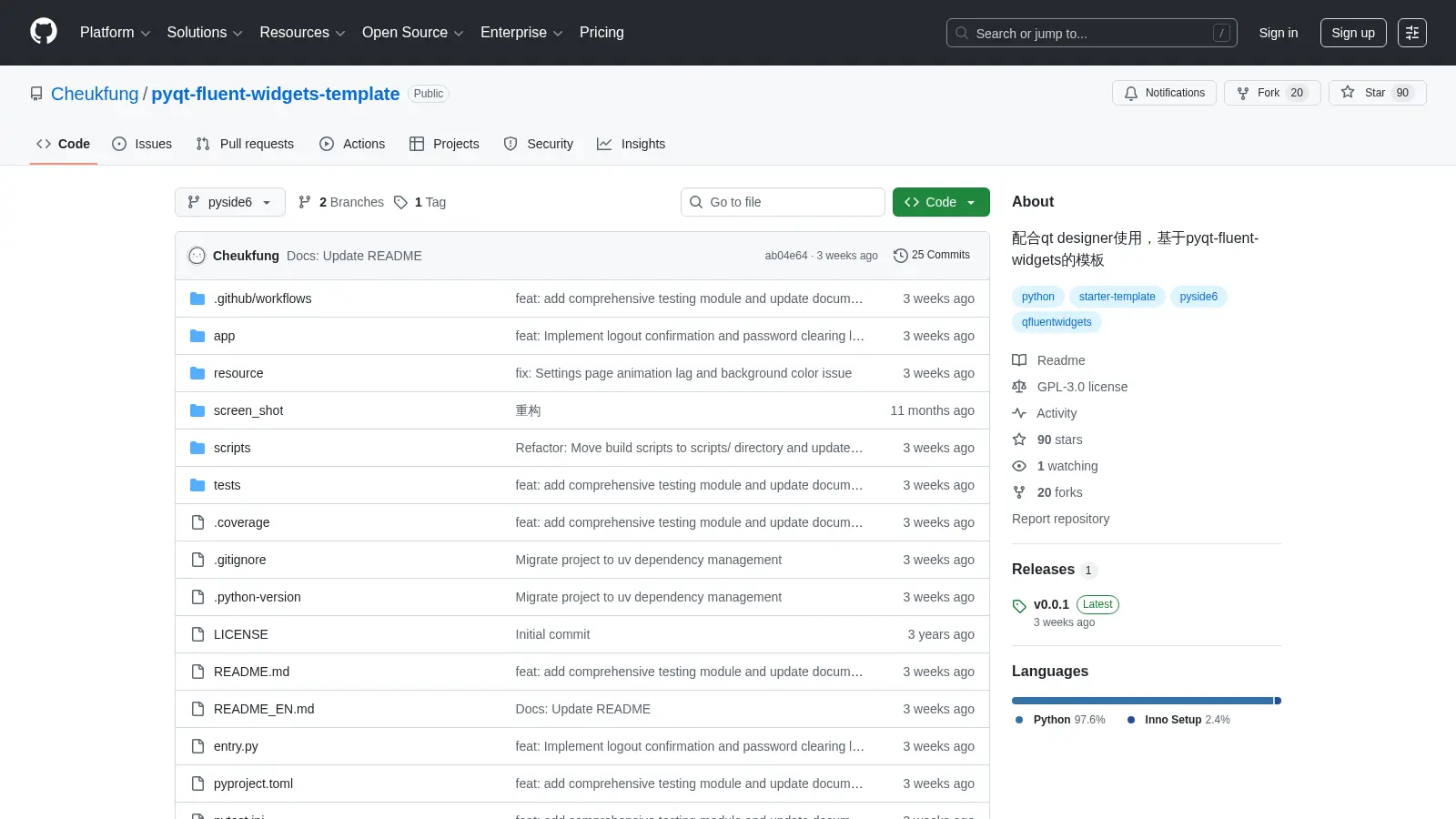Switch to the Projects tab
Screen dimensions: 1456x819
[x=444, y=144]
